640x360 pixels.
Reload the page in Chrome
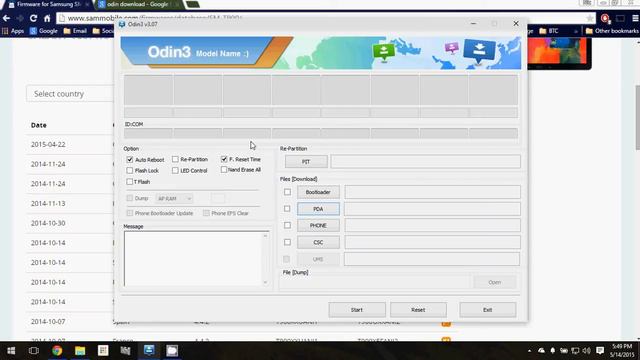[33, 18]
